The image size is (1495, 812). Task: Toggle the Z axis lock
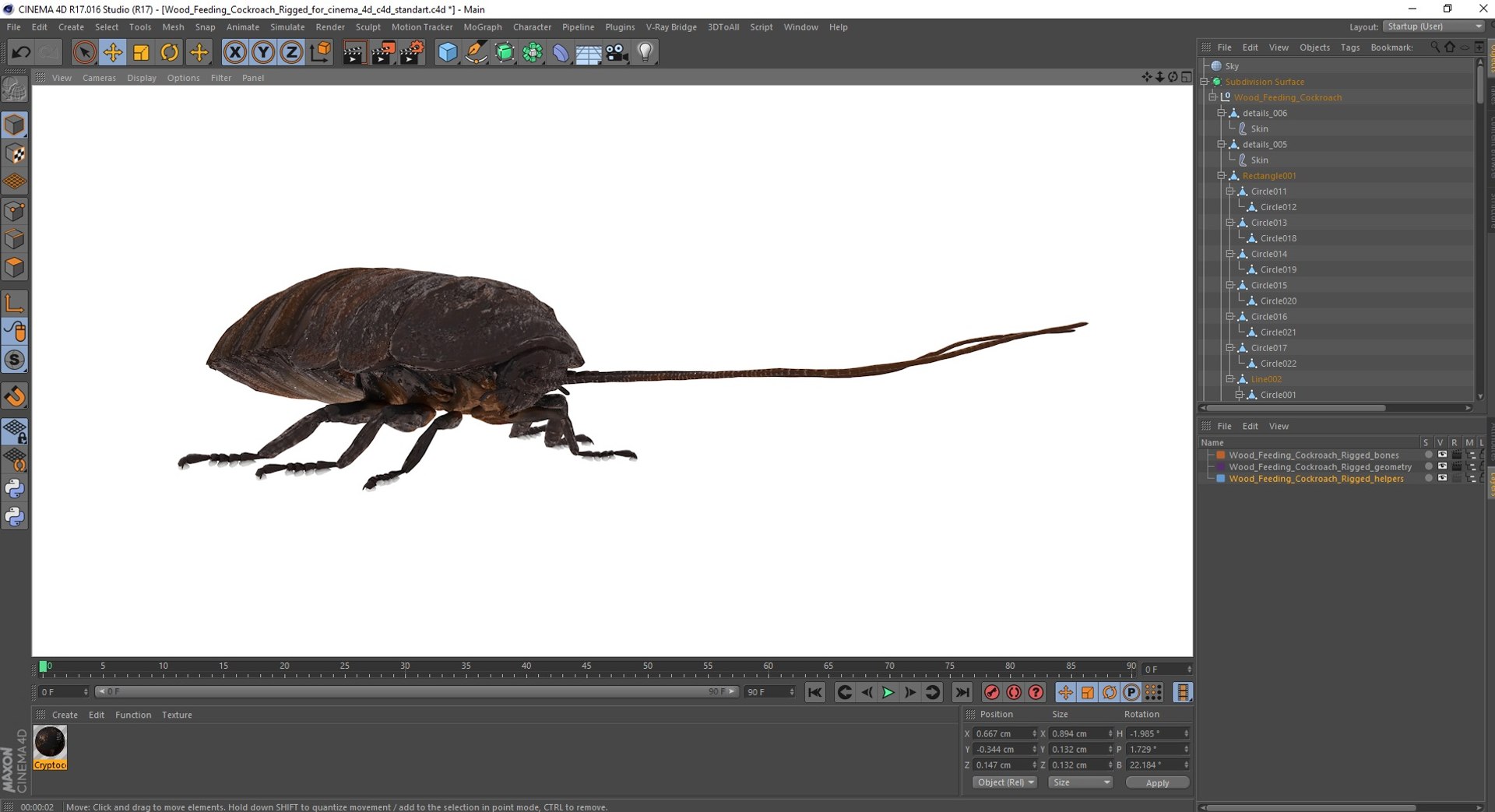point(291,52)
